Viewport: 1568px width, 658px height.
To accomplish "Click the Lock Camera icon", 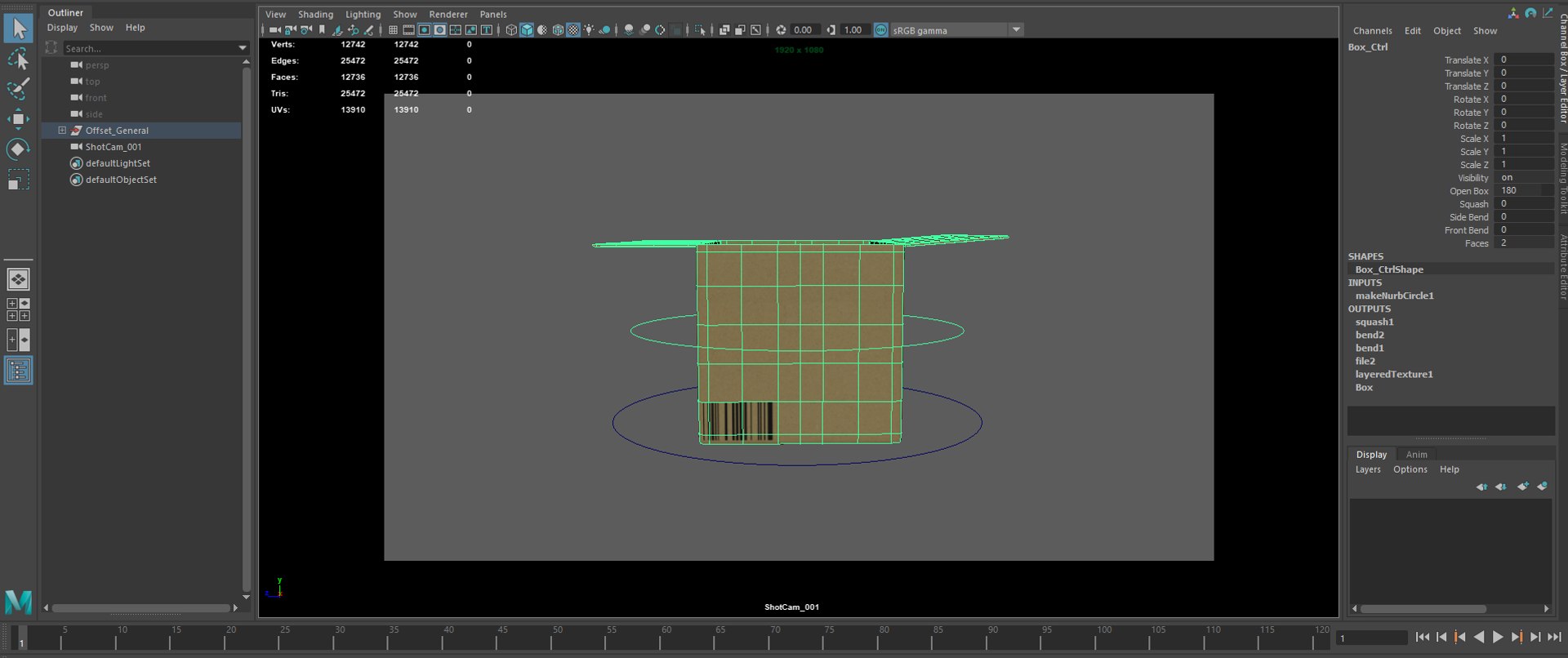I will pyautogui.click(x=291, y=30).
